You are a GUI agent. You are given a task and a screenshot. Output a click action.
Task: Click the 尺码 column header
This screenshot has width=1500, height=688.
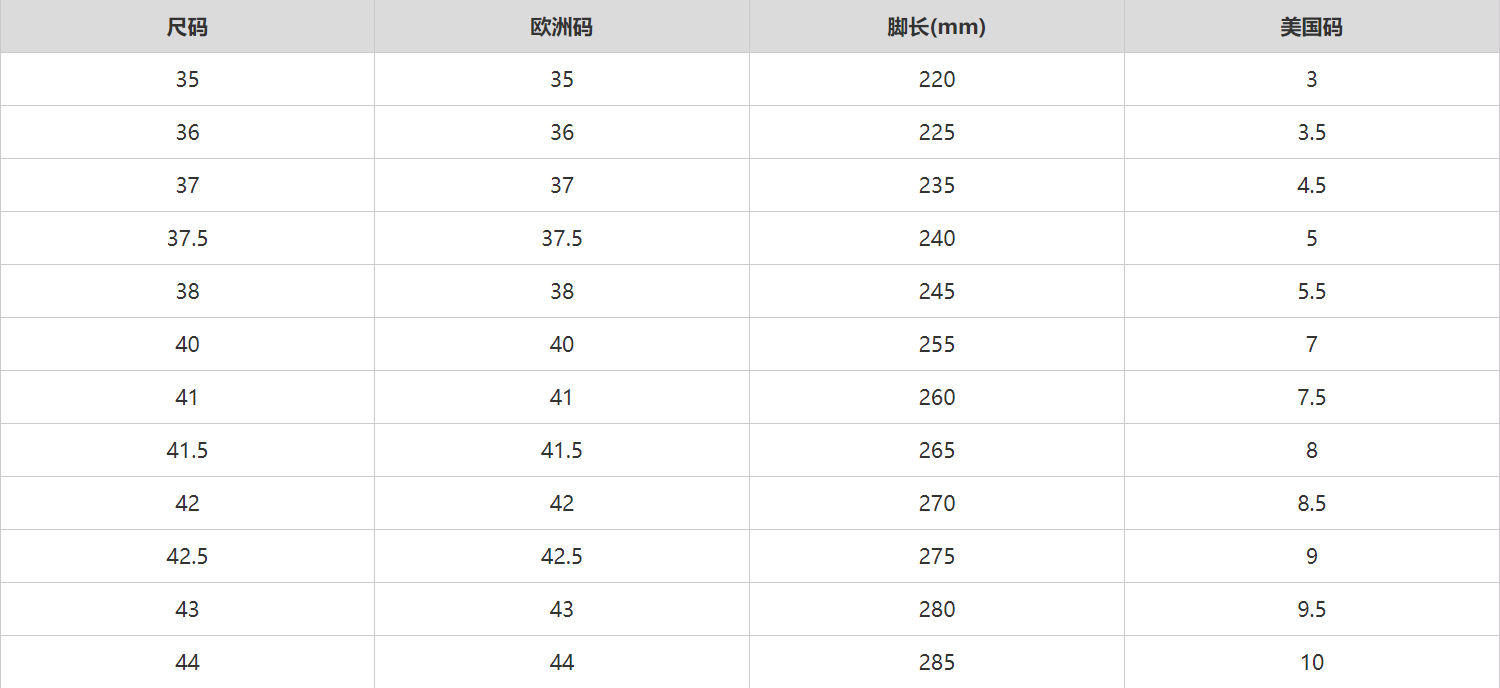pos(187,27)
